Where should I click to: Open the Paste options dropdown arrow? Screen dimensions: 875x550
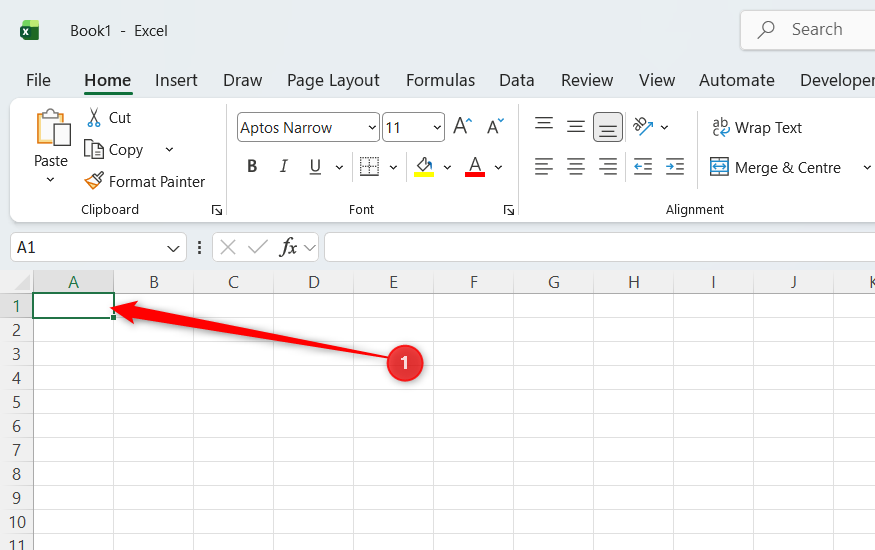(50, 180)
